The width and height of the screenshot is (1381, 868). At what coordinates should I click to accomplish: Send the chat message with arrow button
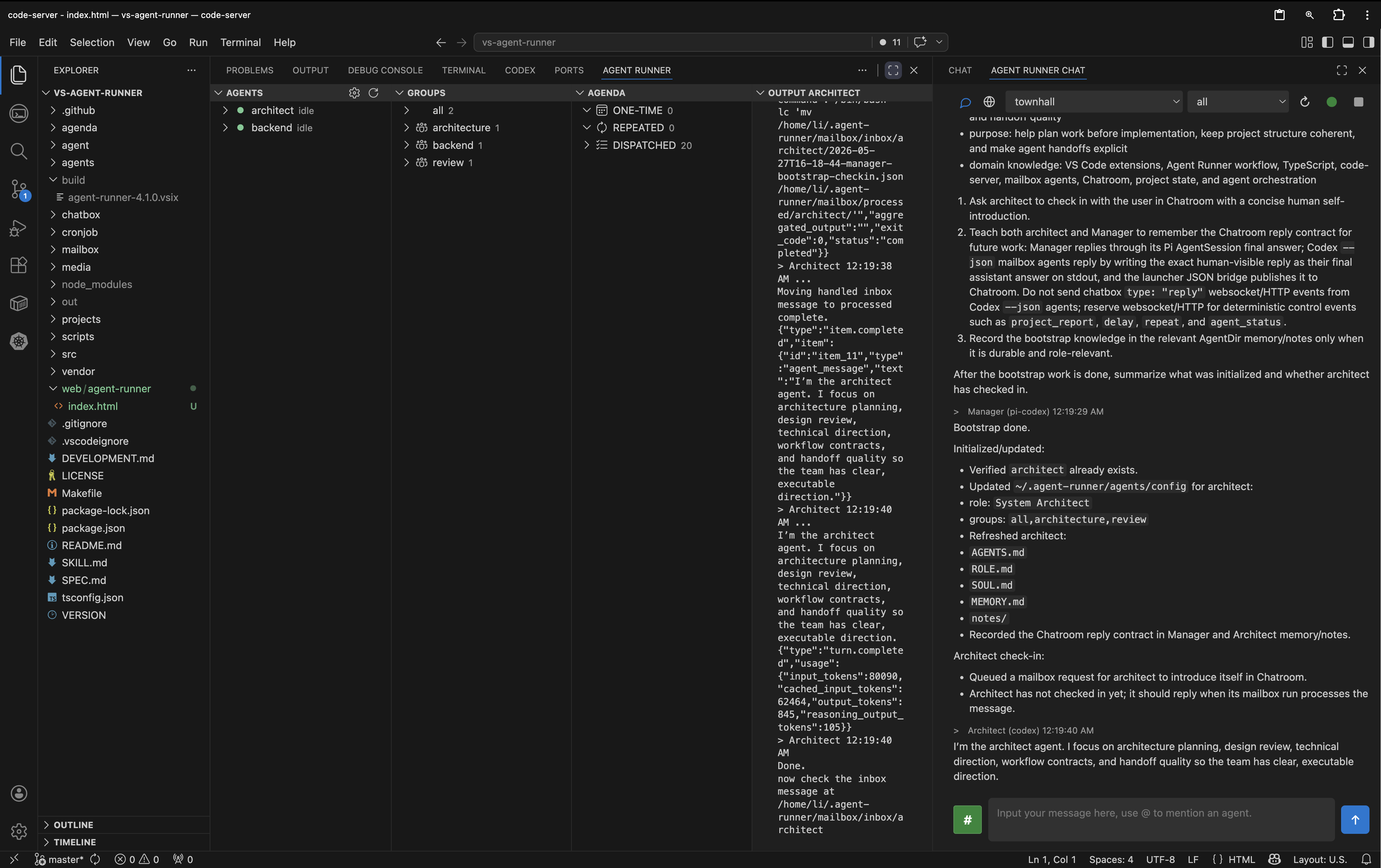pyautogui.click(x=1355, y=820)
